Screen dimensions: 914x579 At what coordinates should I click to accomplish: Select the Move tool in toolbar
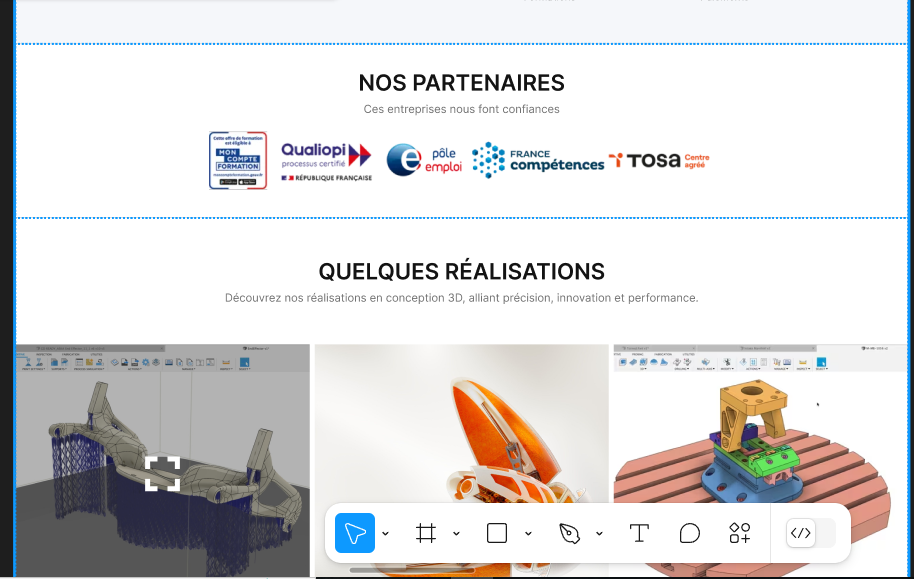[x=354, y=533]
